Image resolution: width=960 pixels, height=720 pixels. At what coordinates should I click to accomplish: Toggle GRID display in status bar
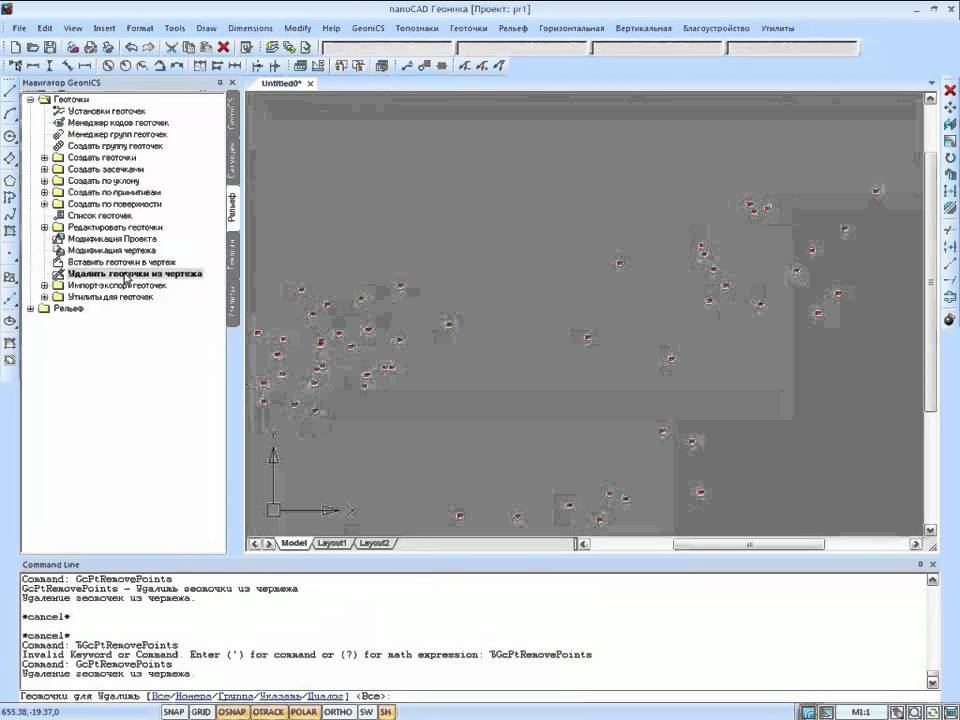[x=201, y=712]
